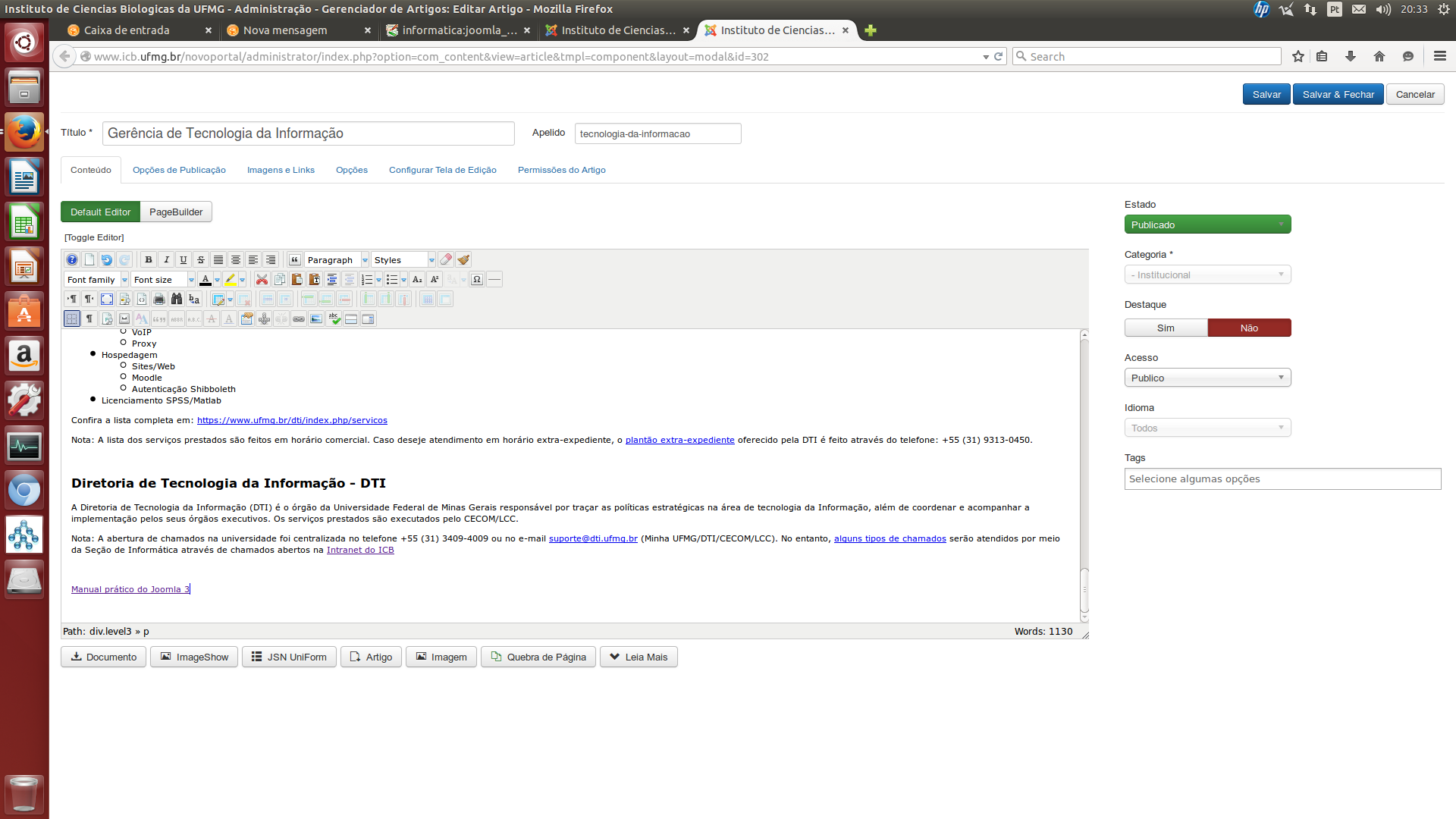Click the scissors cut icon

click(262, 280)
